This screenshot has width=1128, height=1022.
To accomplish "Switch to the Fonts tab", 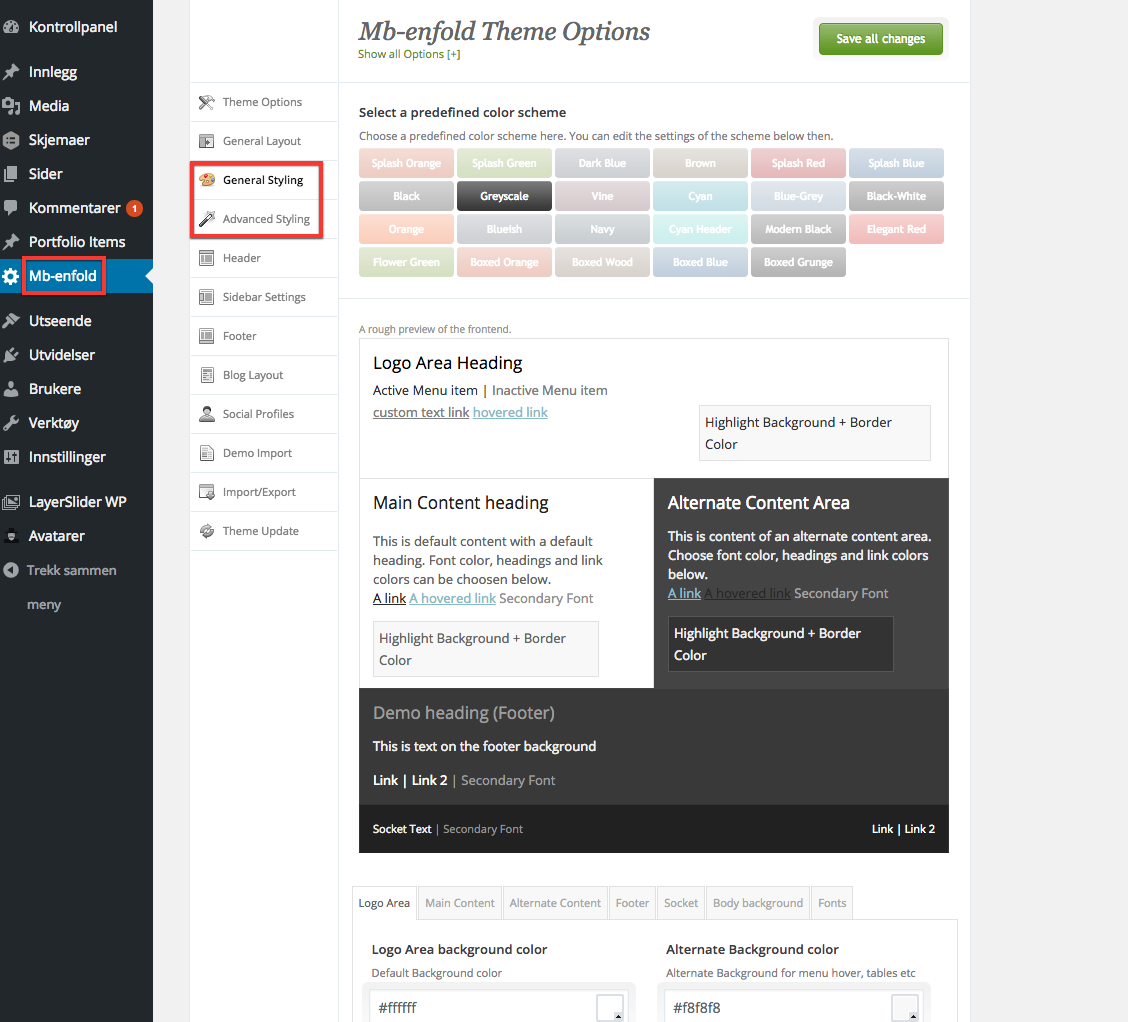I will pyautogui.click(x=832, y=903).
